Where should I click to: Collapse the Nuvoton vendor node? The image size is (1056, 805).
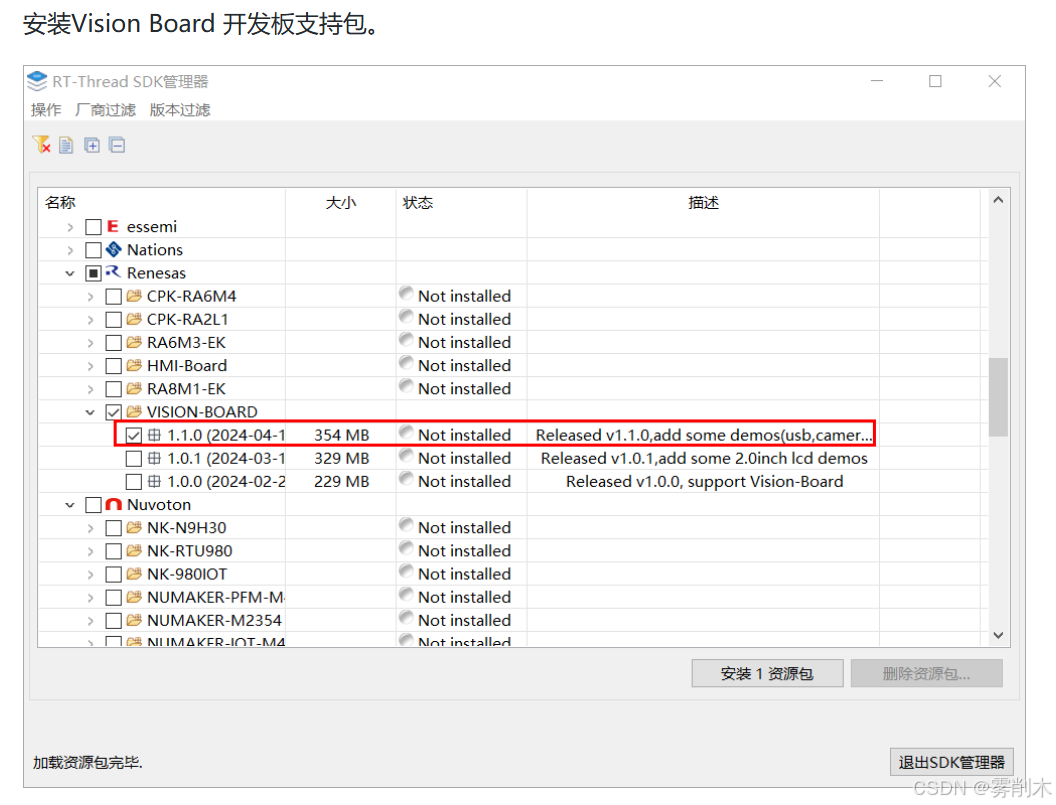click(x=70, y=505)
